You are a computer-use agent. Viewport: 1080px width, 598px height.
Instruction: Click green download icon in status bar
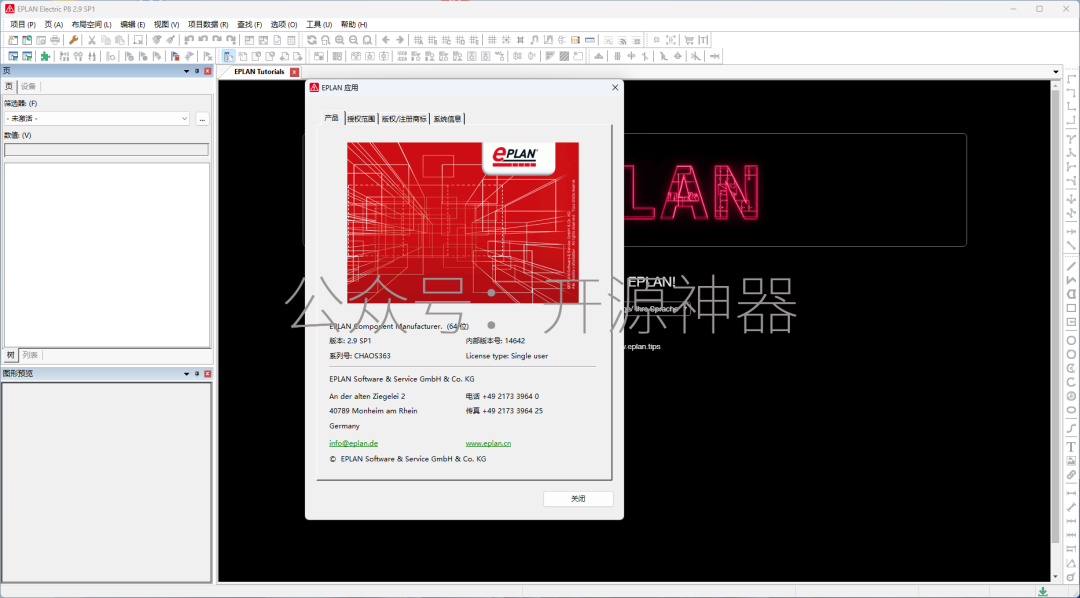(x=1043, y=592)
